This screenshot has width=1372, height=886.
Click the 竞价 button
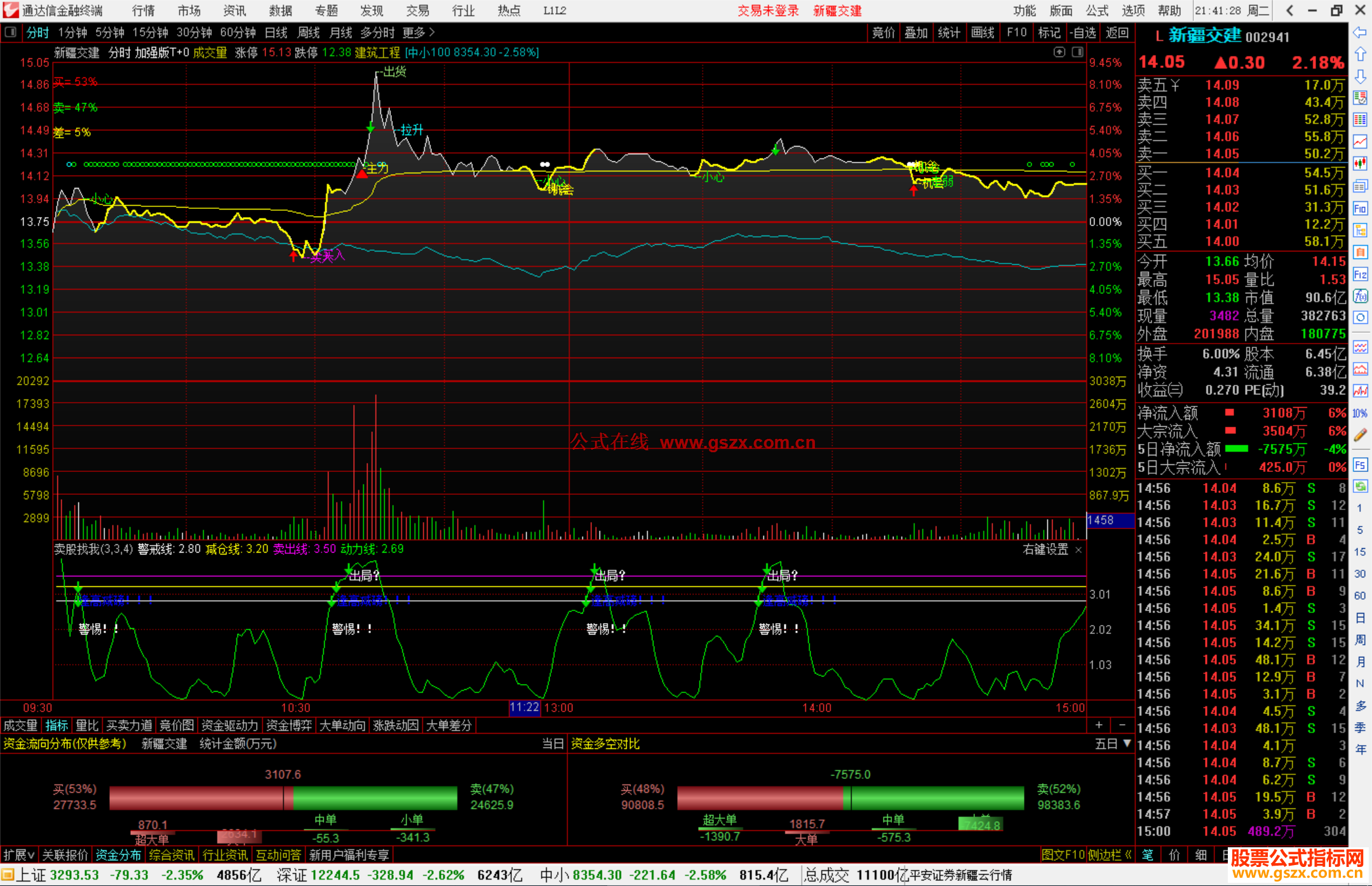point(883,32)
